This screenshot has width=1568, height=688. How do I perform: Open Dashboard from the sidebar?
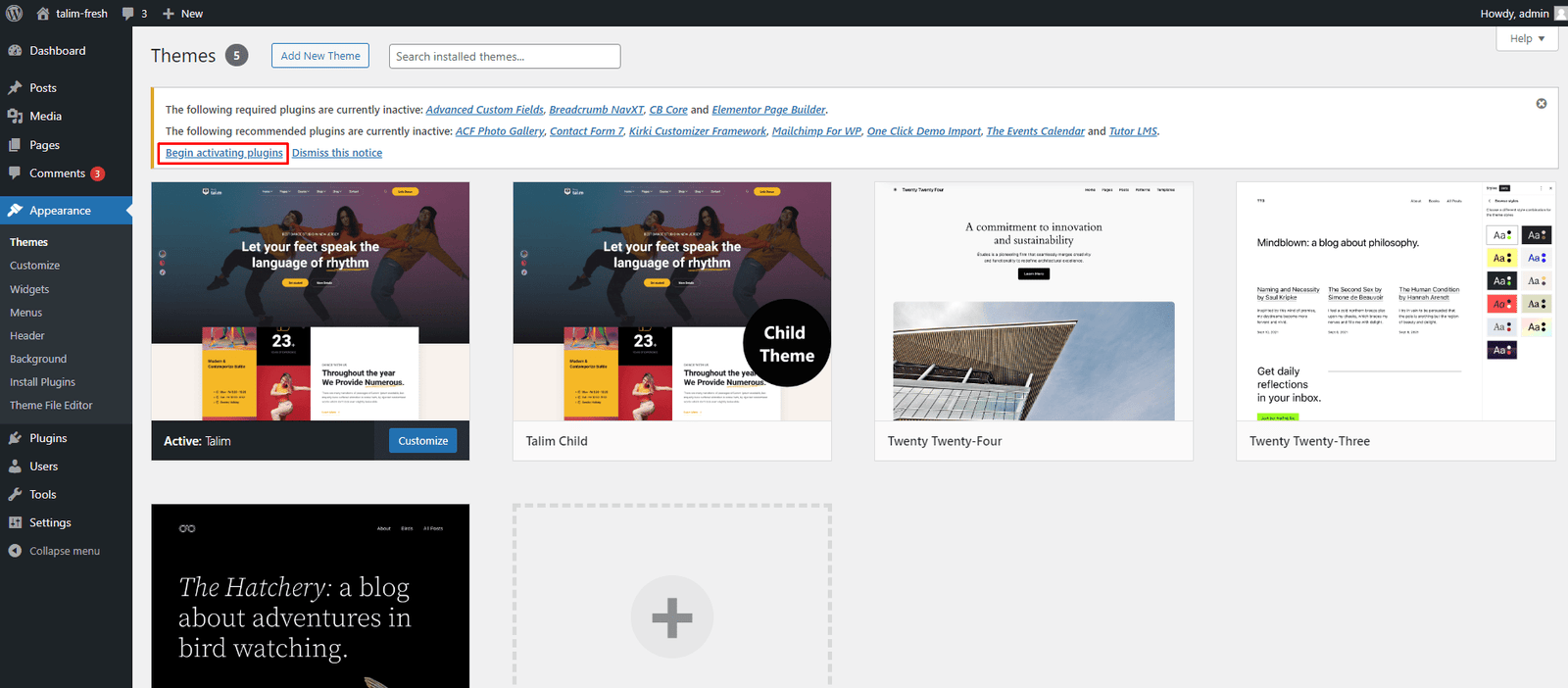(57, 51)
